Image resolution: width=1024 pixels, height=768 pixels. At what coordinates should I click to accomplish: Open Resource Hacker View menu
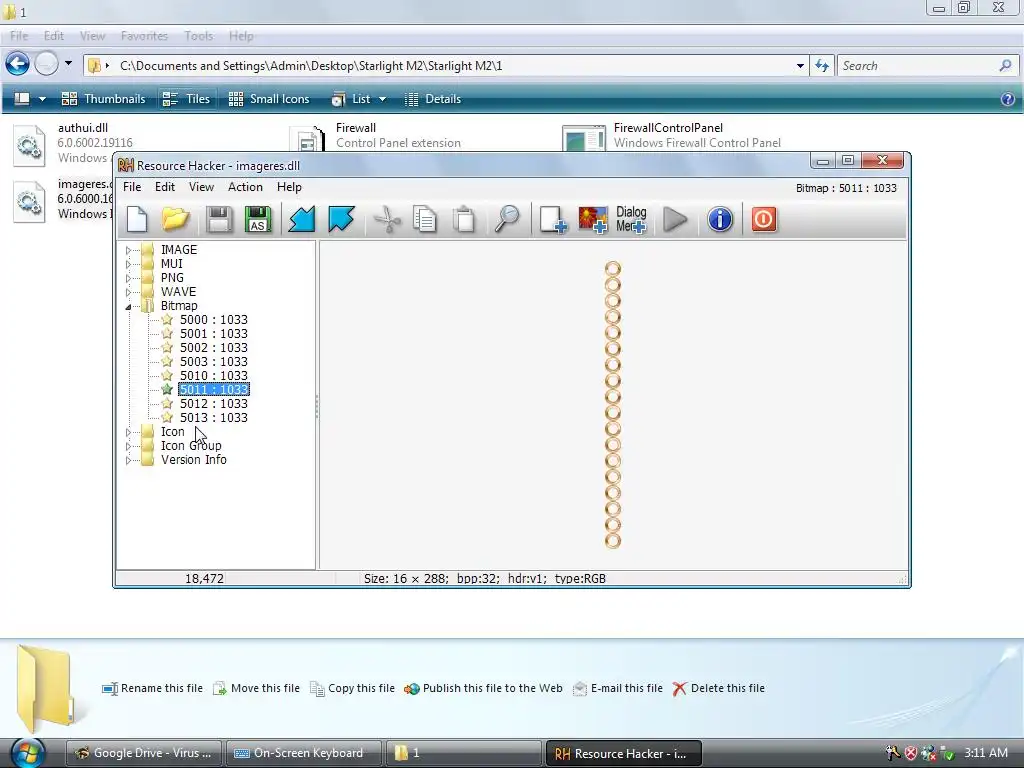(201, 187)
